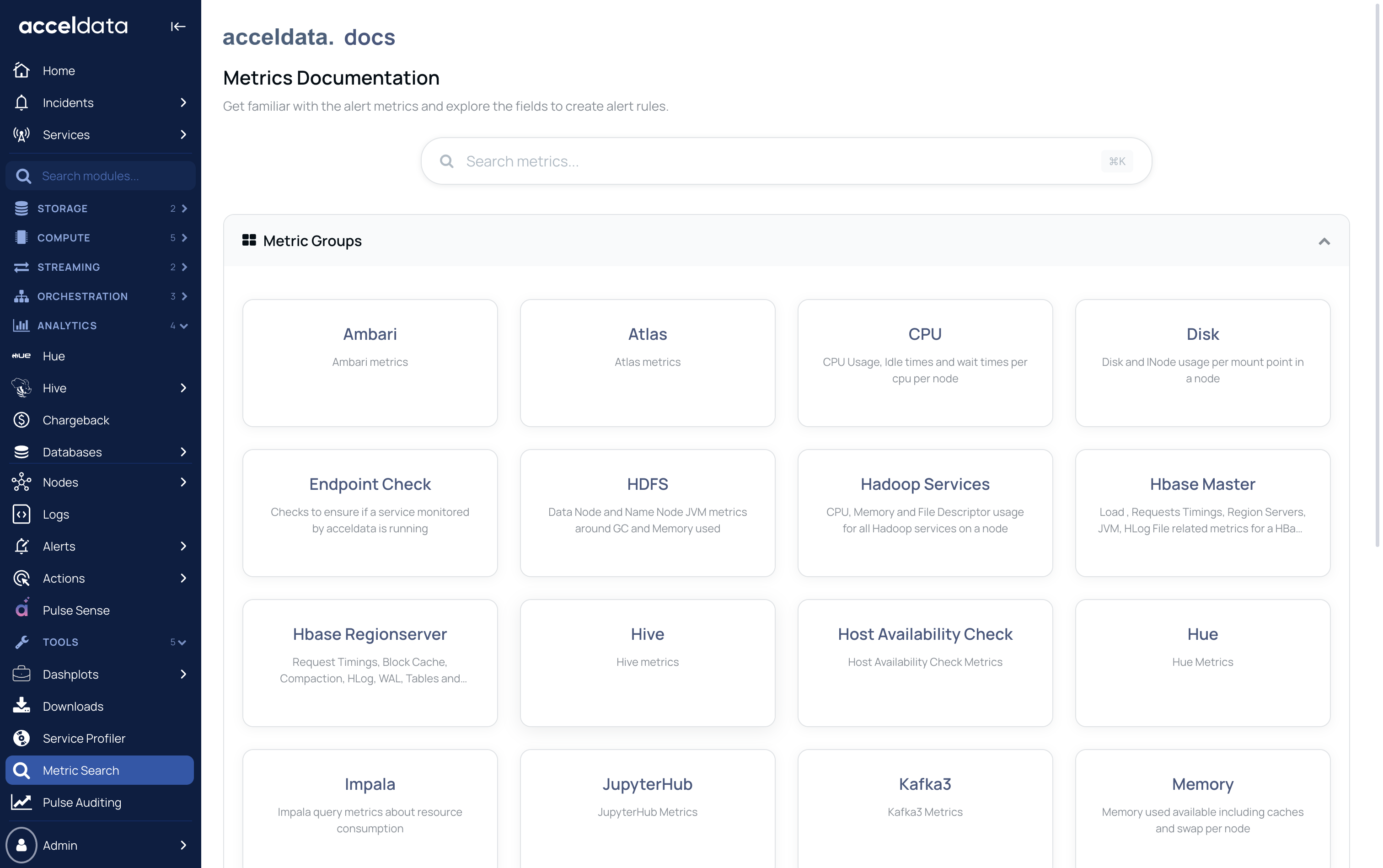Click the Downloads tray icon

click(x=22, y=706)
